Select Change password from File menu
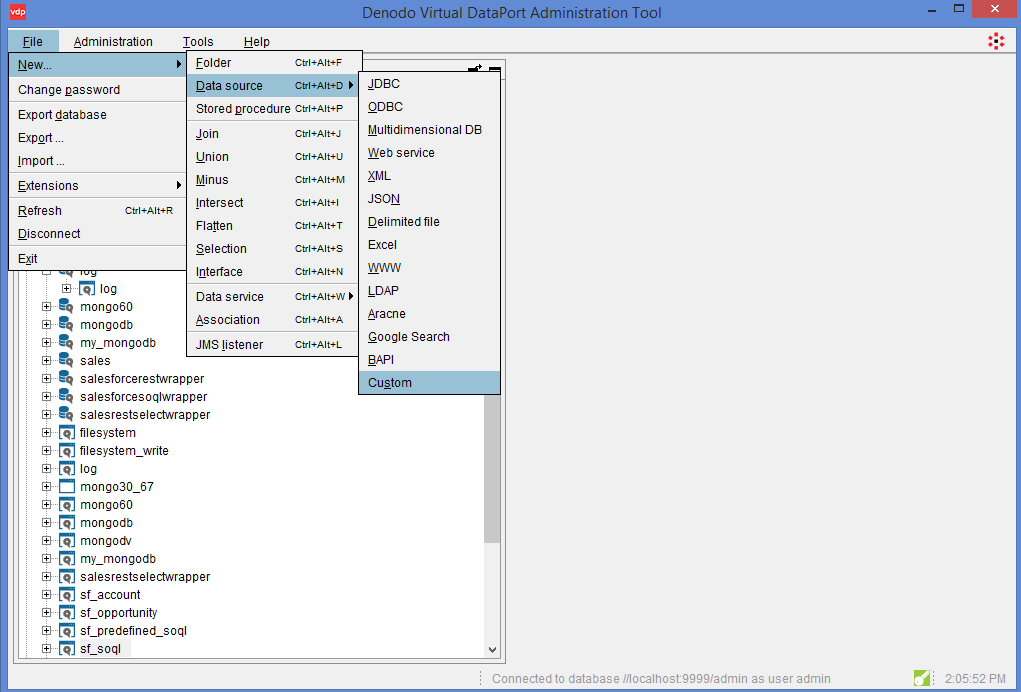The height and width of the screenshot is (692, 1021). click(98, 90)
